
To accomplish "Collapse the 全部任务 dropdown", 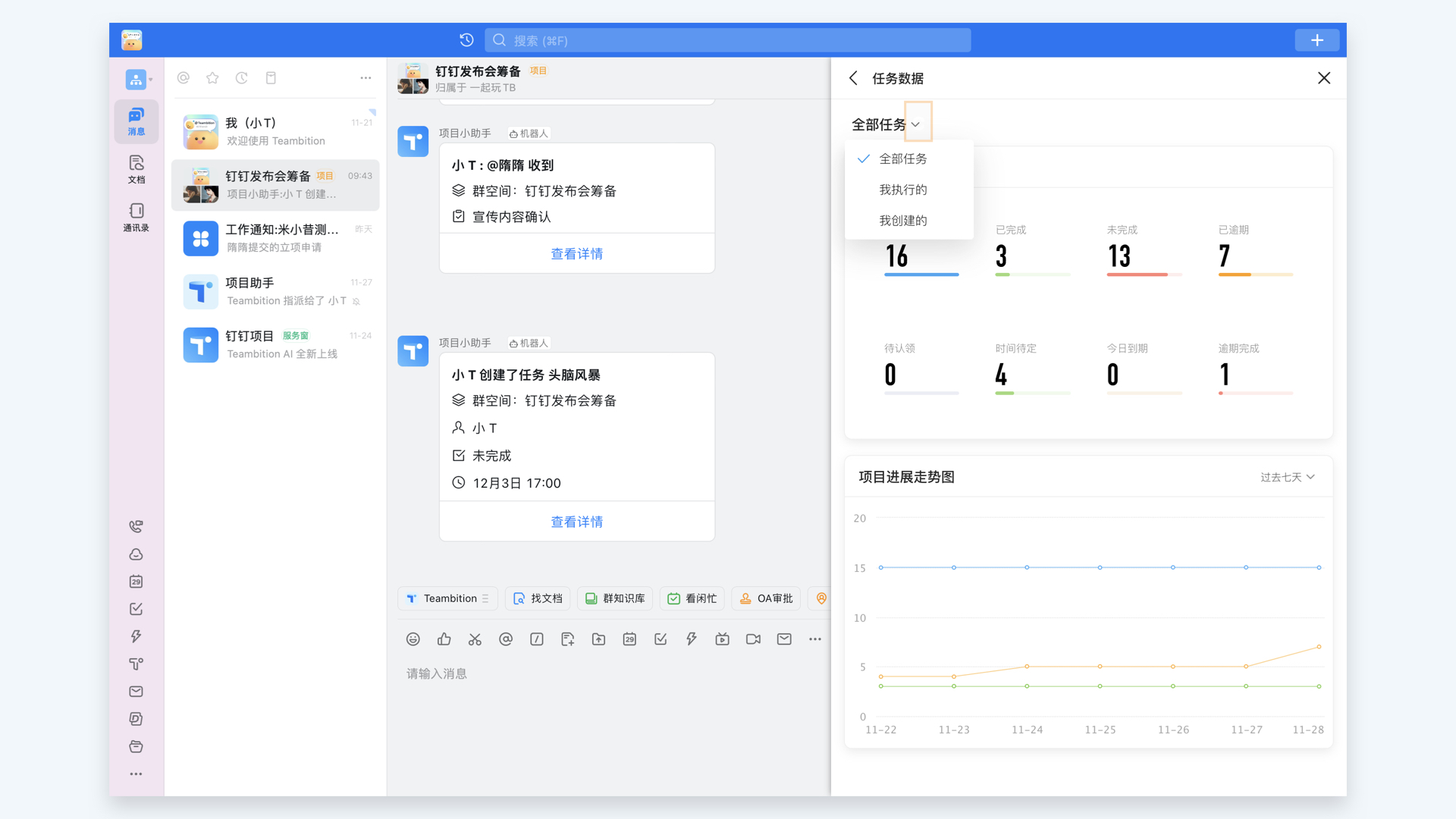I will point(918,122).
